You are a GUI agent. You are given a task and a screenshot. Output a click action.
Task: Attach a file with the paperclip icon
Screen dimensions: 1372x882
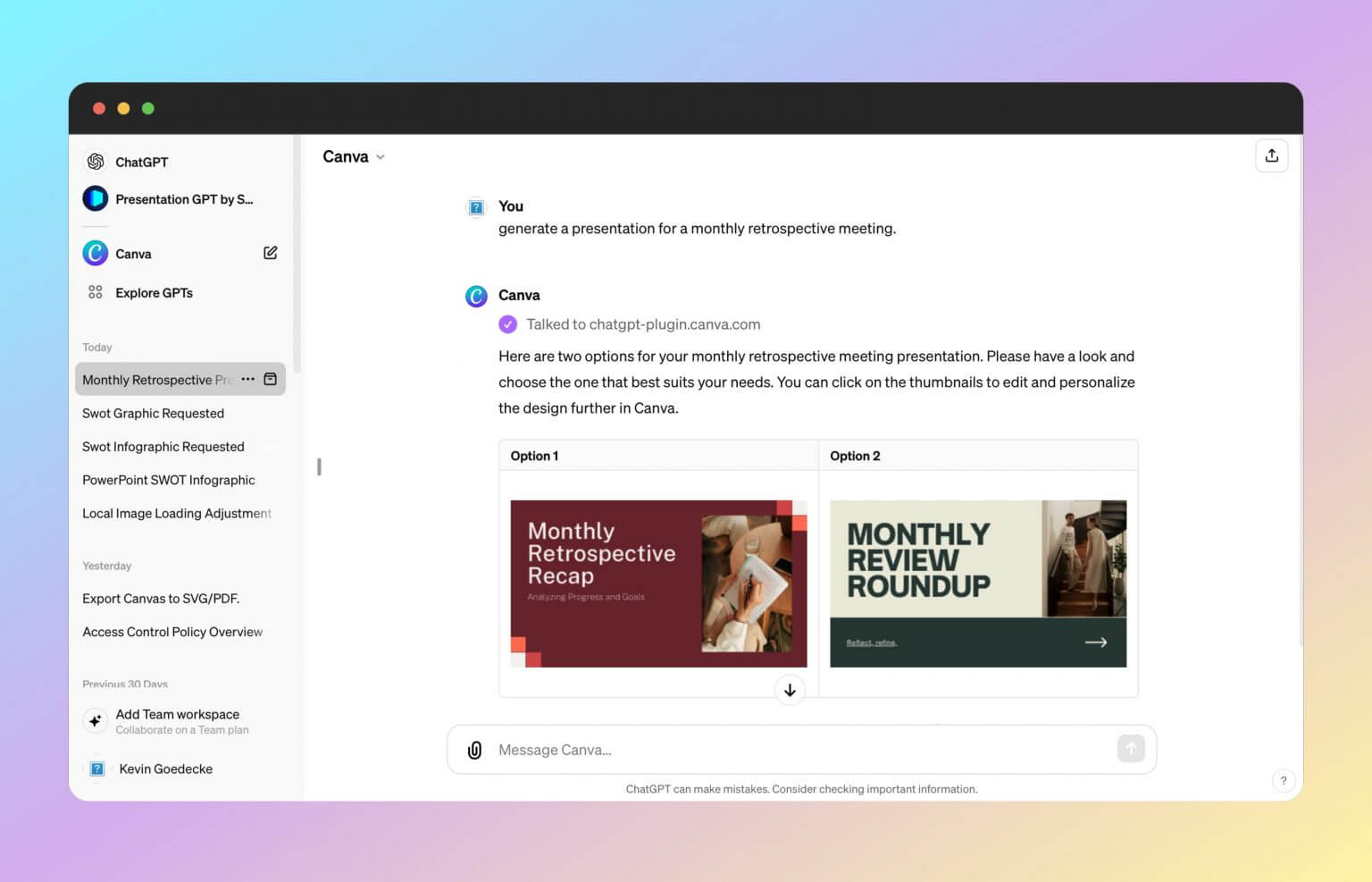pyautogui.click(x=474, y=750)
